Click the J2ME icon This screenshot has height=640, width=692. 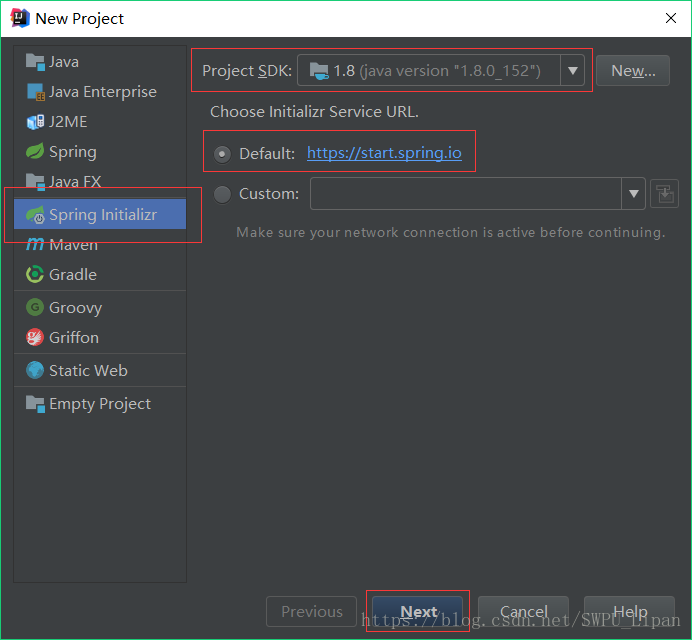pos(35,122)
